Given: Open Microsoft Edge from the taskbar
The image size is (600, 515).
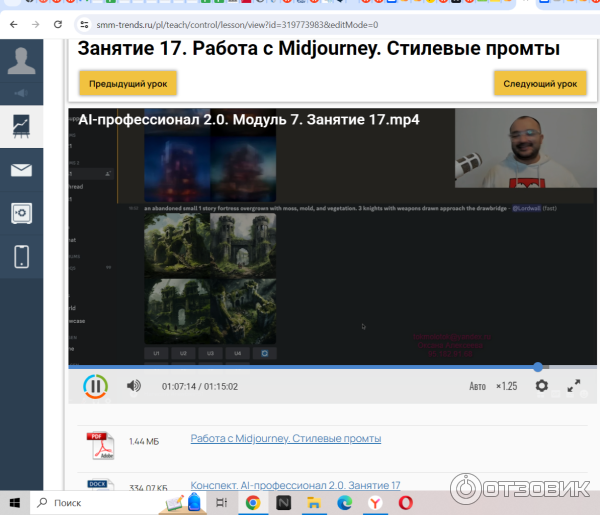Looking at the screenshot, I should (344, 503).
